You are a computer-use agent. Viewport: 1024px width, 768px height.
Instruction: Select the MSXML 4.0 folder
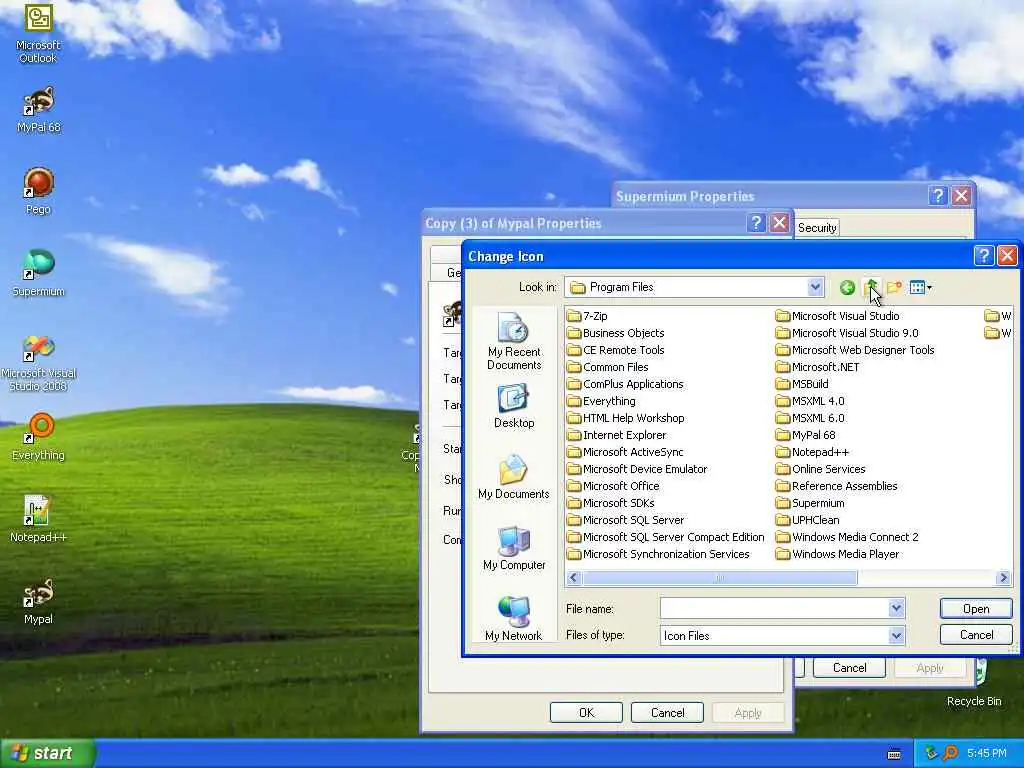(810, 401)
